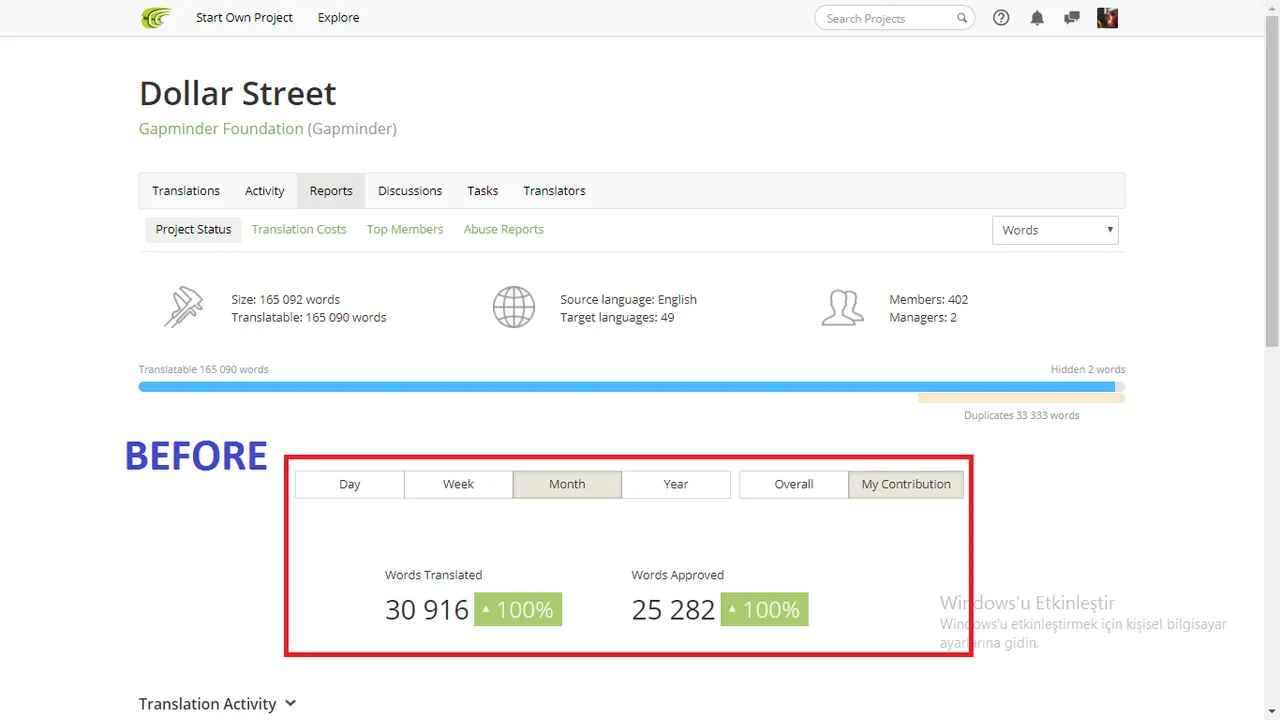This screenshot has width=1280, height=720.
Task: Switch to My Contribution view
Action: click(x=906, y=484)
